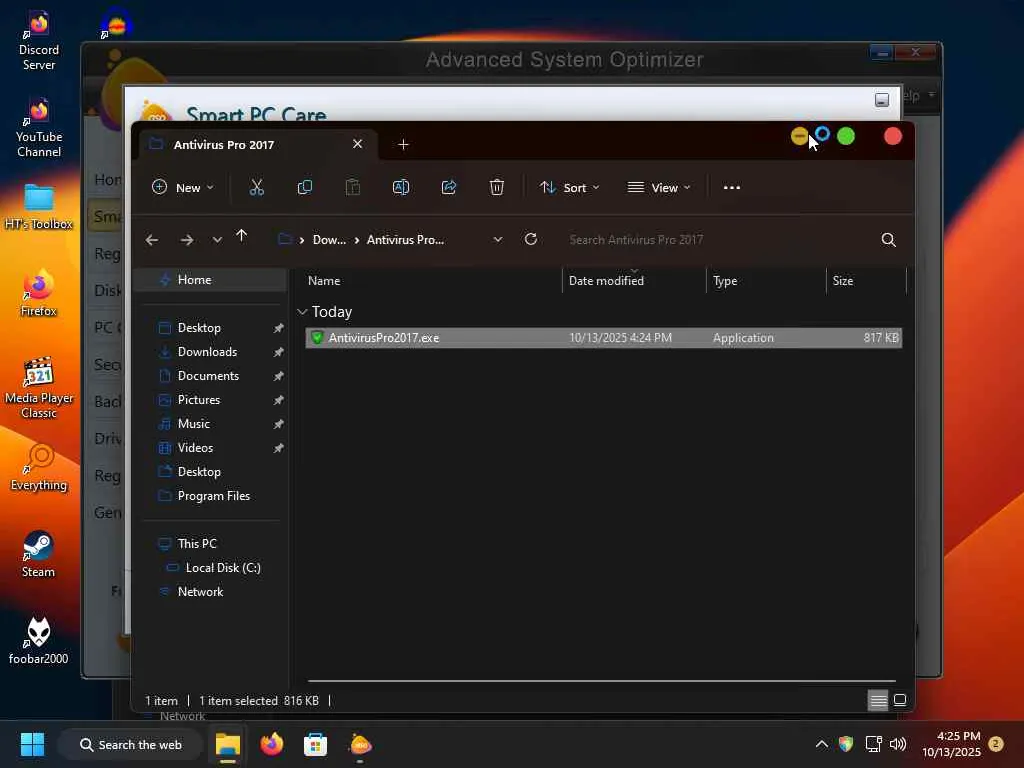Click the Share icon in toolbar
This screenshot has height=768, width=1024.
pyautogui.click(x=449, y=187)
